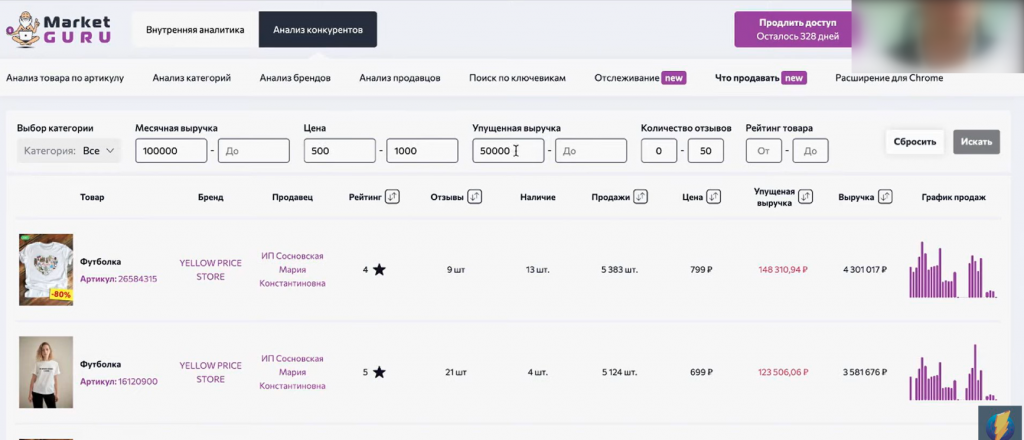Click the Месячная выручка maximum 'До' field
1024x440 pixels.
click(253, 151)
